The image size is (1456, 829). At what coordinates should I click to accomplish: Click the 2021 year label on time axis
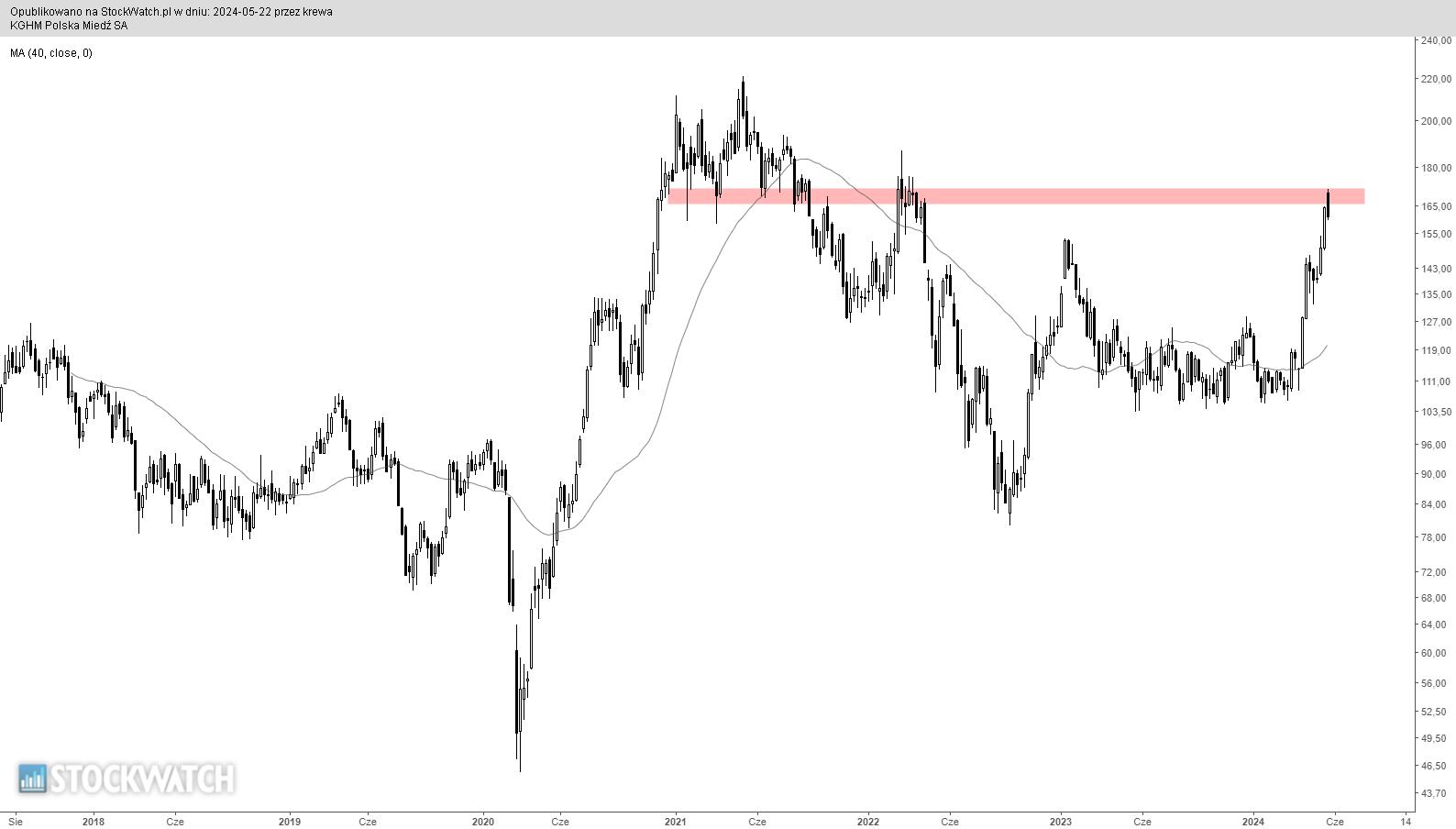[675, 822]
